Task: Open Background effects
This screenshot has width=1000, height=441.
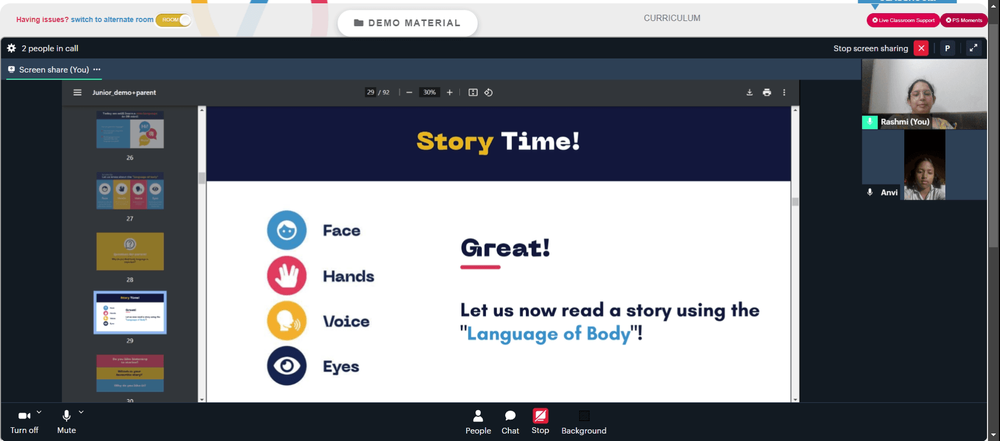Action: point(584,422)
